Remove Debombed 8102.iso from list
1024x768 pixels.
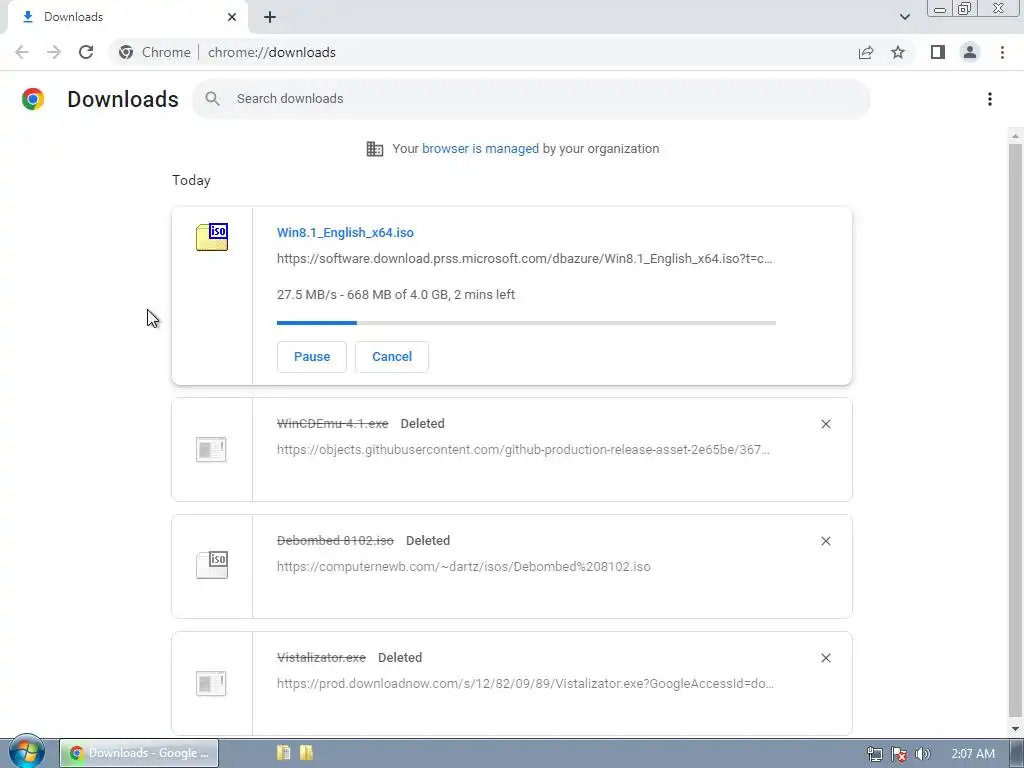(x=825, y=541)
